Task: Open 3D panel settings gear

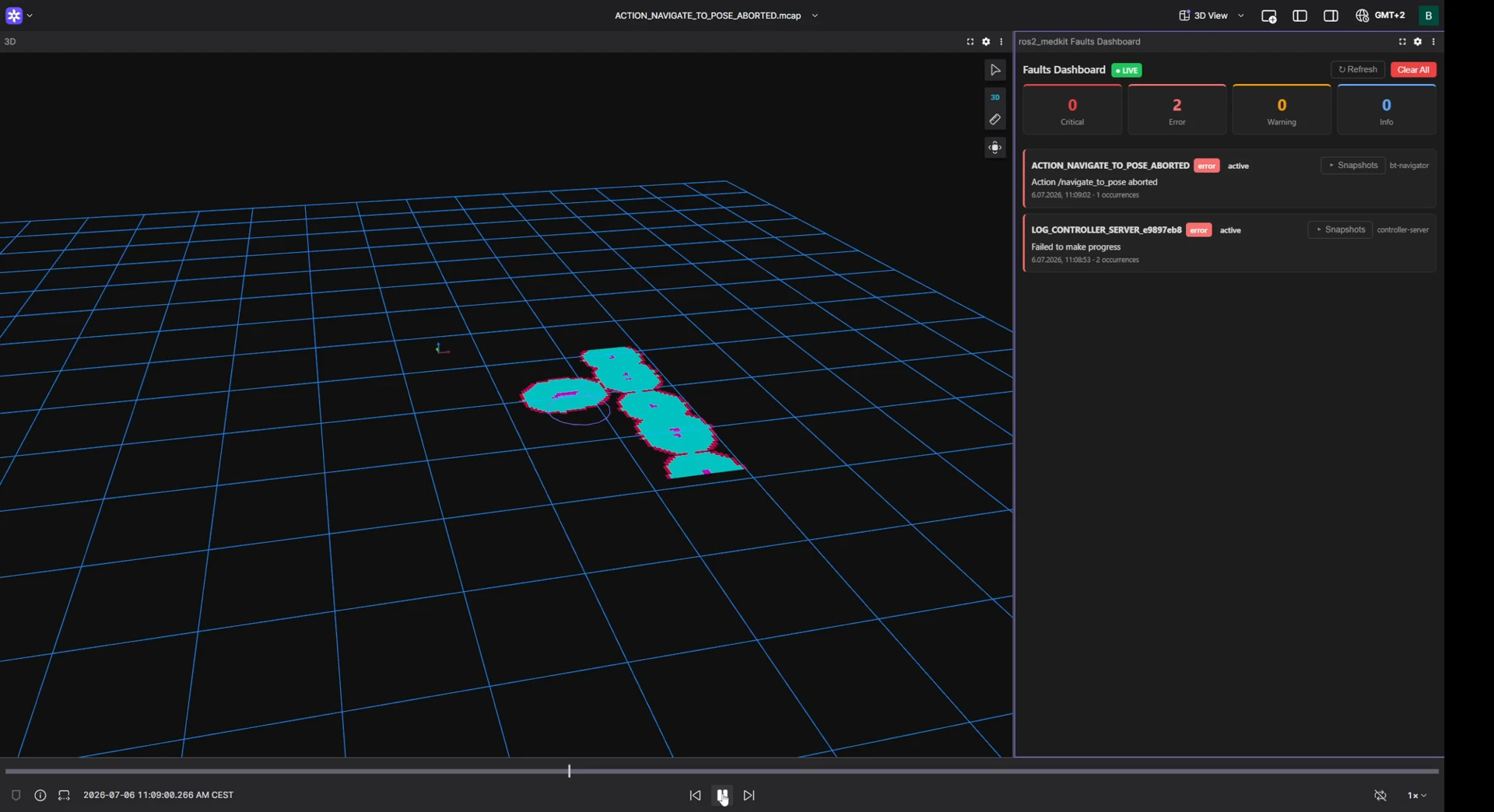Action: (x=986, y=42)
